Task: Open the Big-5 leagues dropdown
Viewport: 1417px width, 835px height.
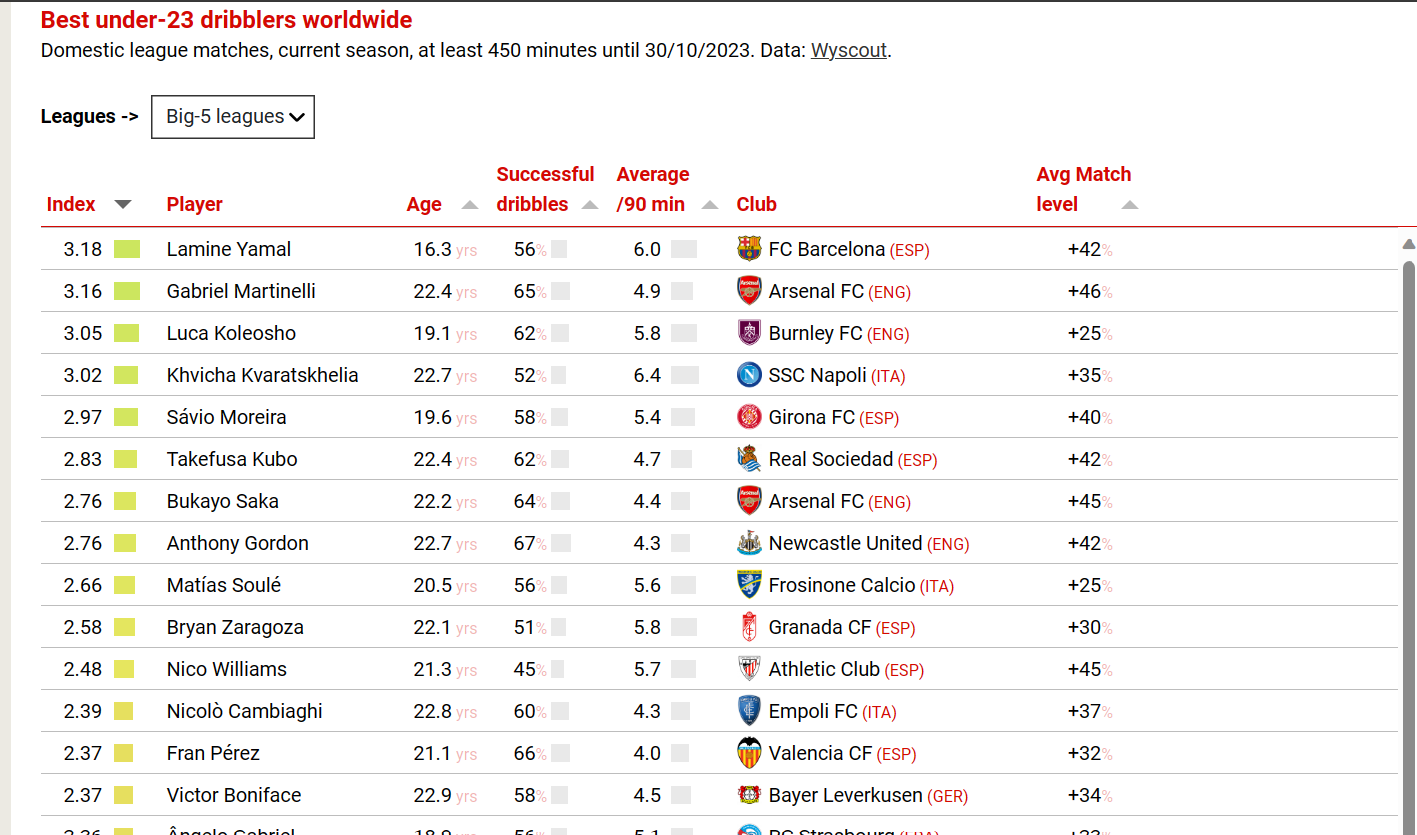Action: pyautogui.click(x=233, y=117)
